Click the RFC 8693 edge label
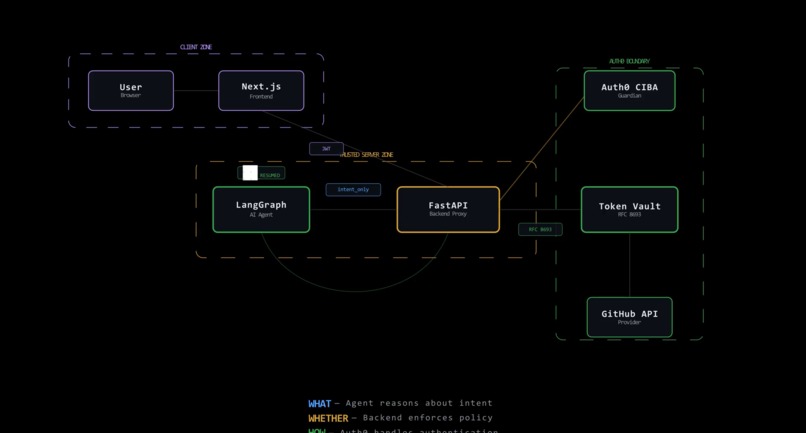 click(x=540, y=229)
